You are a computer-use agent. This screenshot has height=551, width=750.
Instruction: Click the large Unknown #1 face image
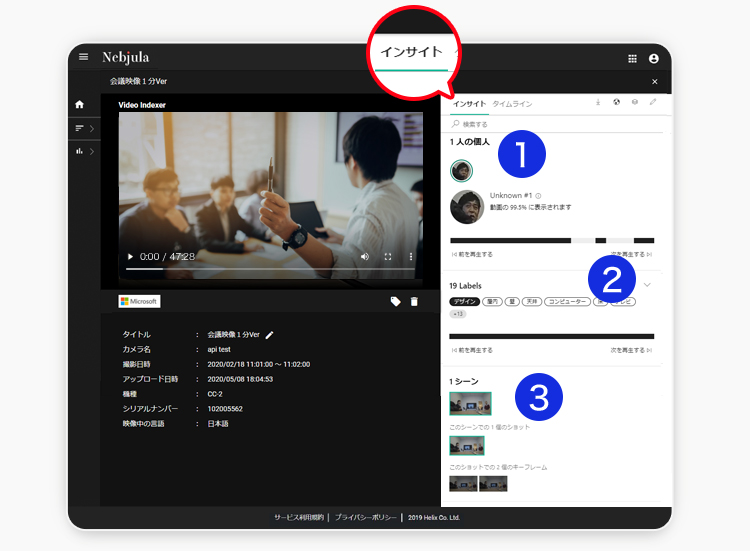467,207
